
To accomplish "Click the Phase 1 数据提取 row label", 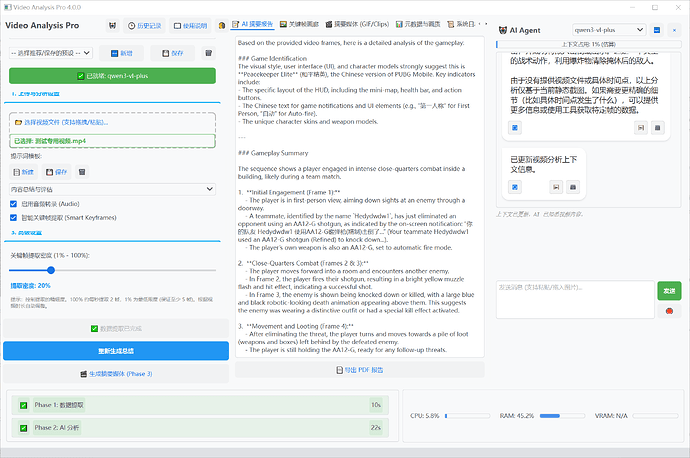I will point(59,405).
